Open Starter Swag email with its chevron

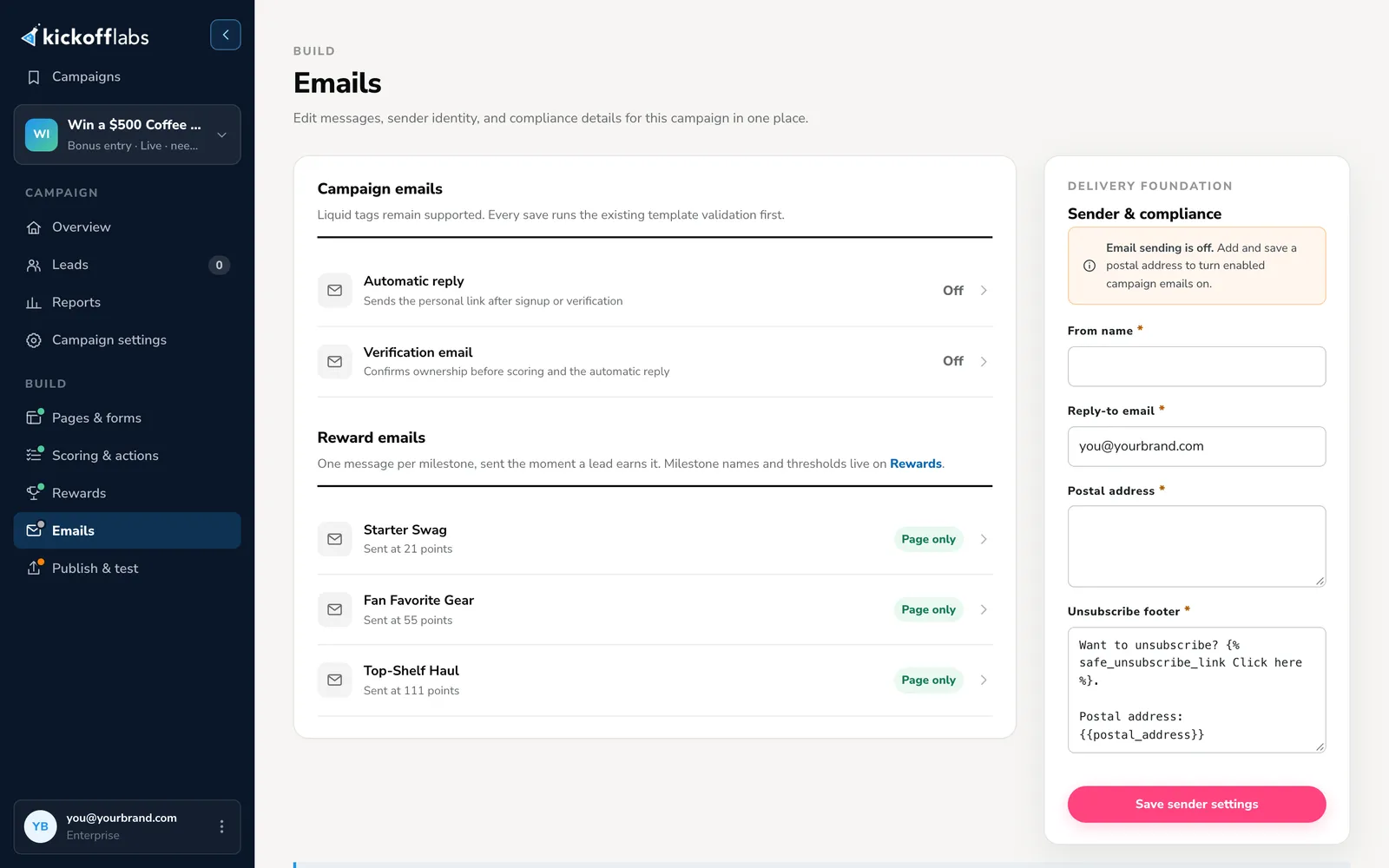[984, 539]
